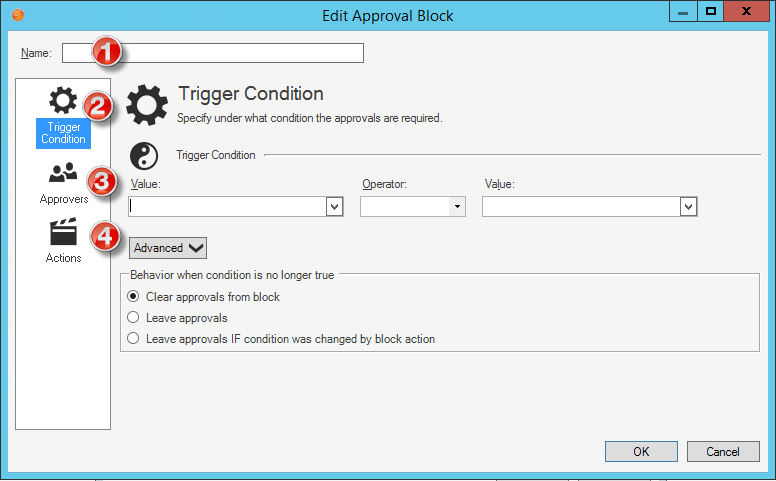Select Clear approvals from block option
The image size is (776, 481).
point(134,297)
